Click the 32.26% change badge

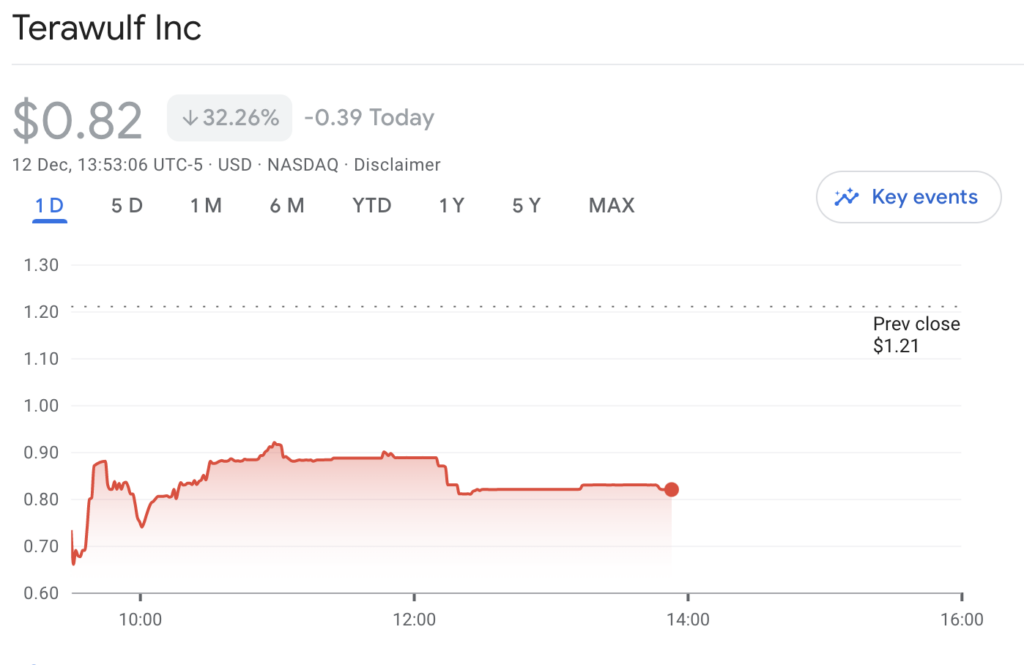229,118
